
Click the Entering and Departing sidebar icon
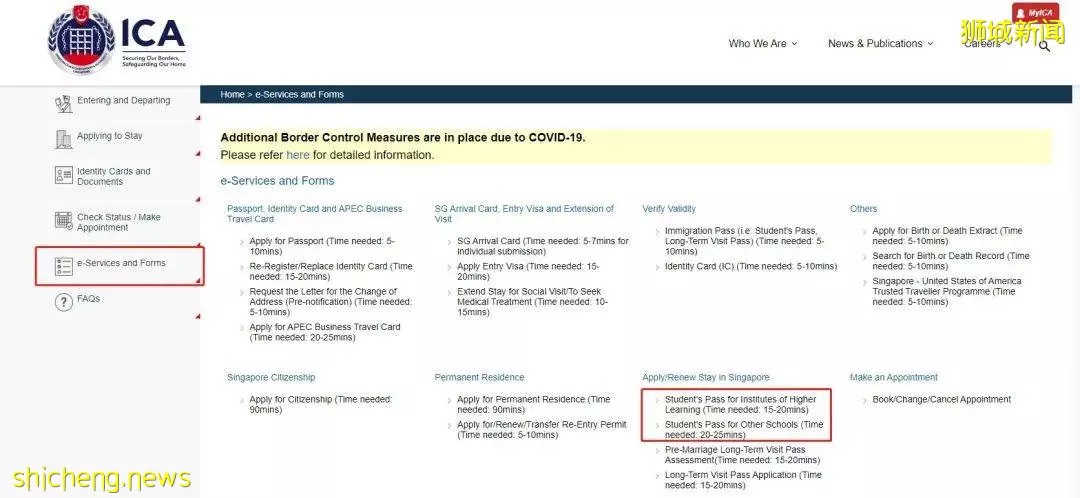(x=63, y=103)
